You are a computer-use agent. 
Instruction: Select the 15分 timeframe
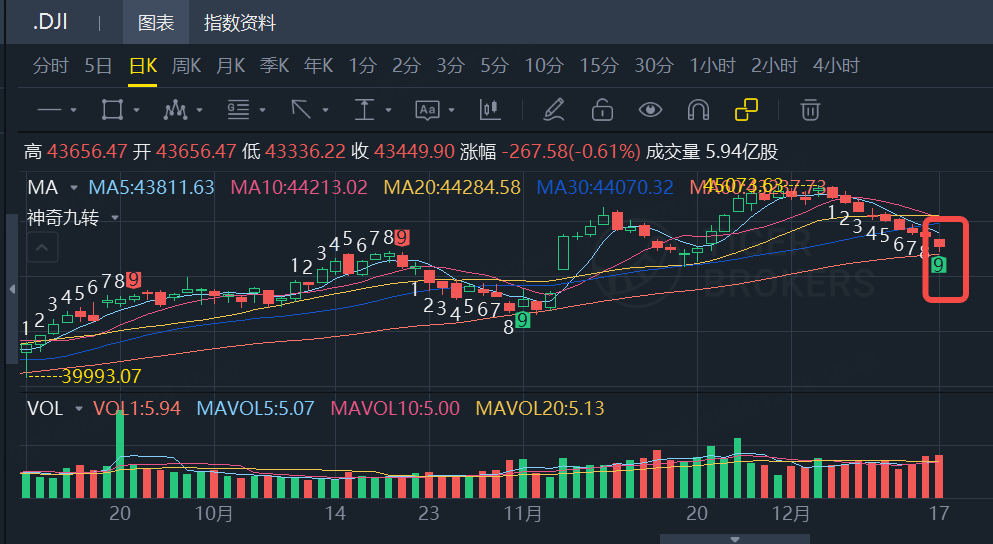[599, 65]
